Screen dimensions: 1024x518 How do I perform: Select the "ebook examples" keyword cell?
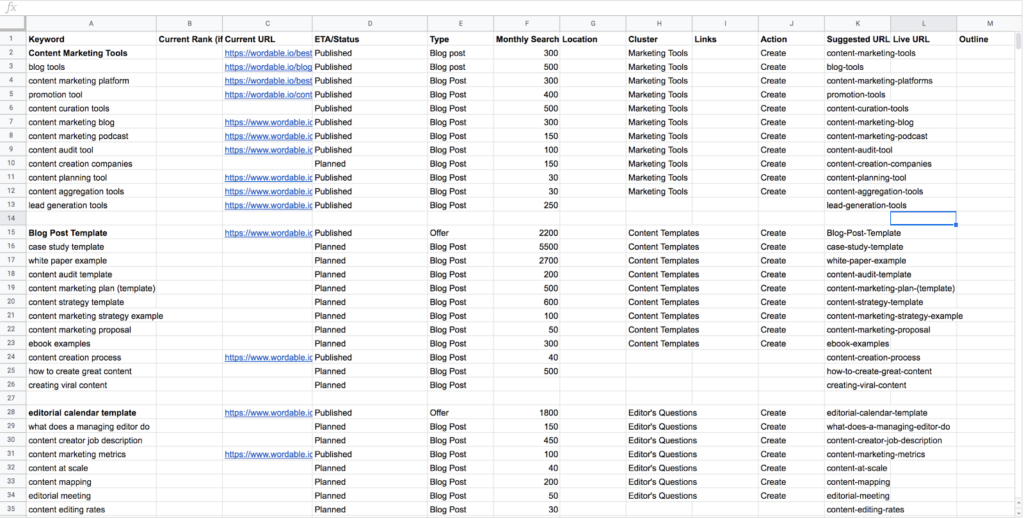click(91, 344)
